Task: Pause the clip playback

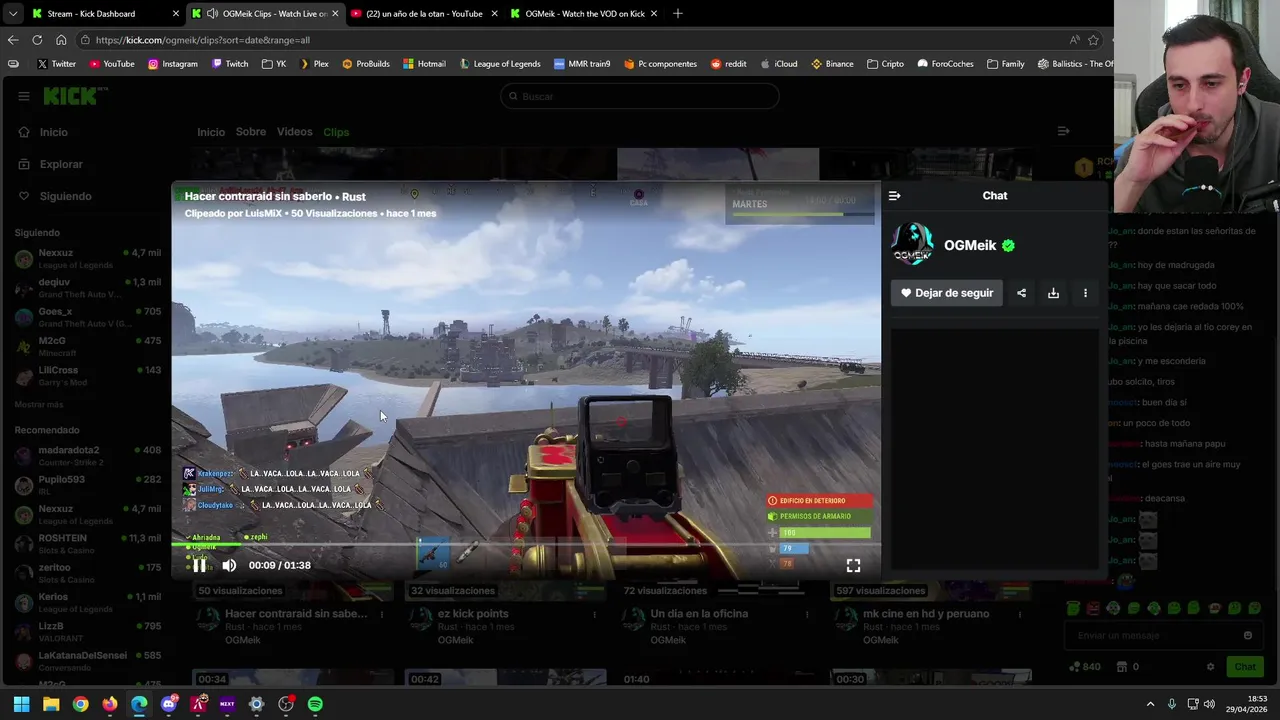Action: (199, 565)
